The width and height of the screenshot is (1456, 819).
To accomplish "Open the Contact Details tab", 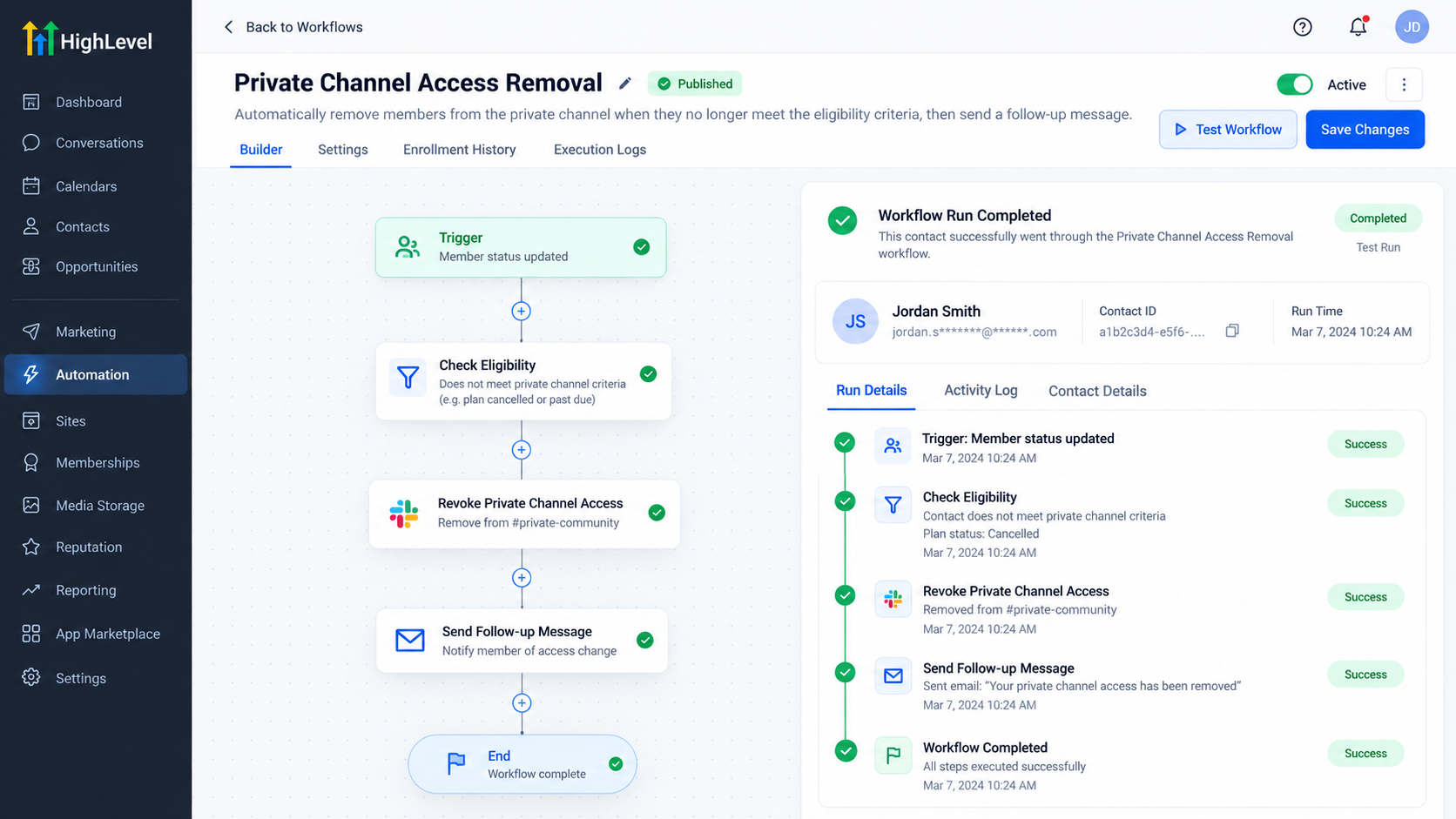I will [1097, 391].
